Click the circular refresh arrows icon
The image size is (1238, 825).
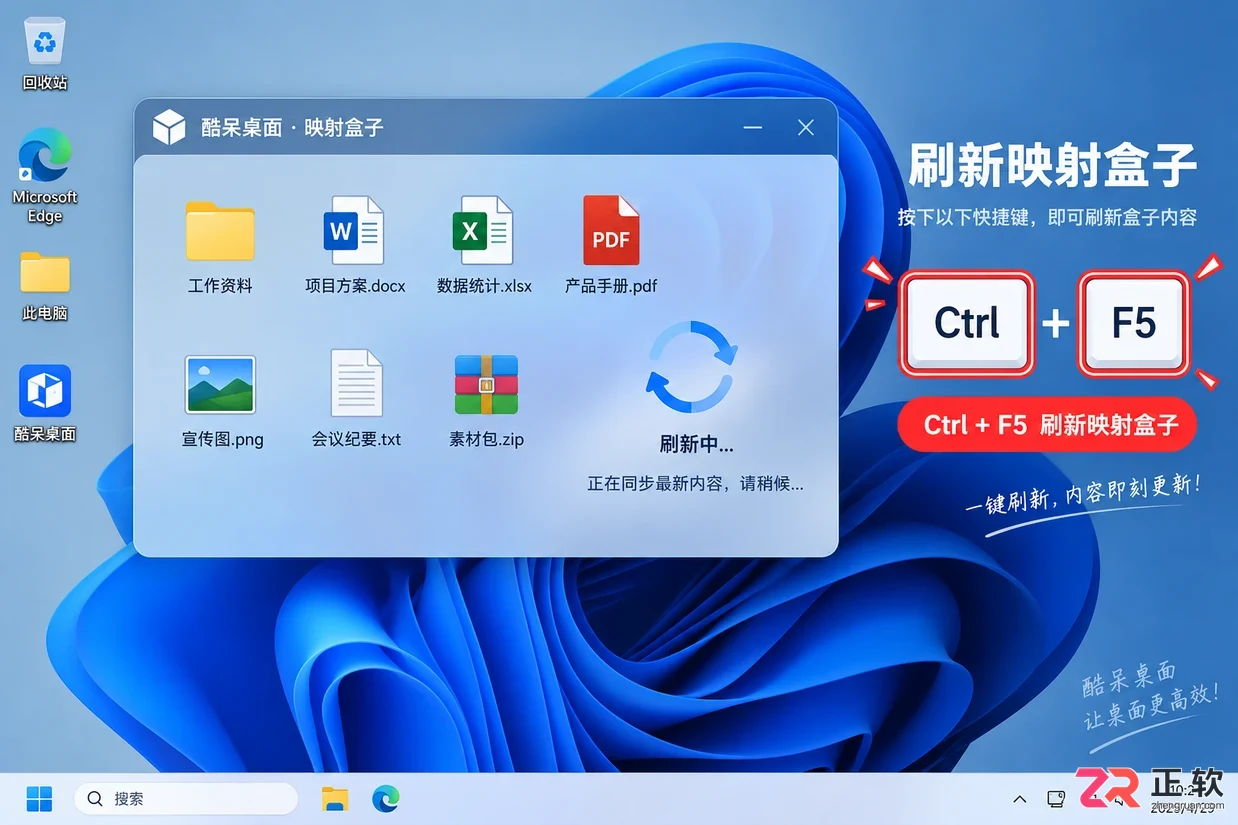click(x=692, y=367)
